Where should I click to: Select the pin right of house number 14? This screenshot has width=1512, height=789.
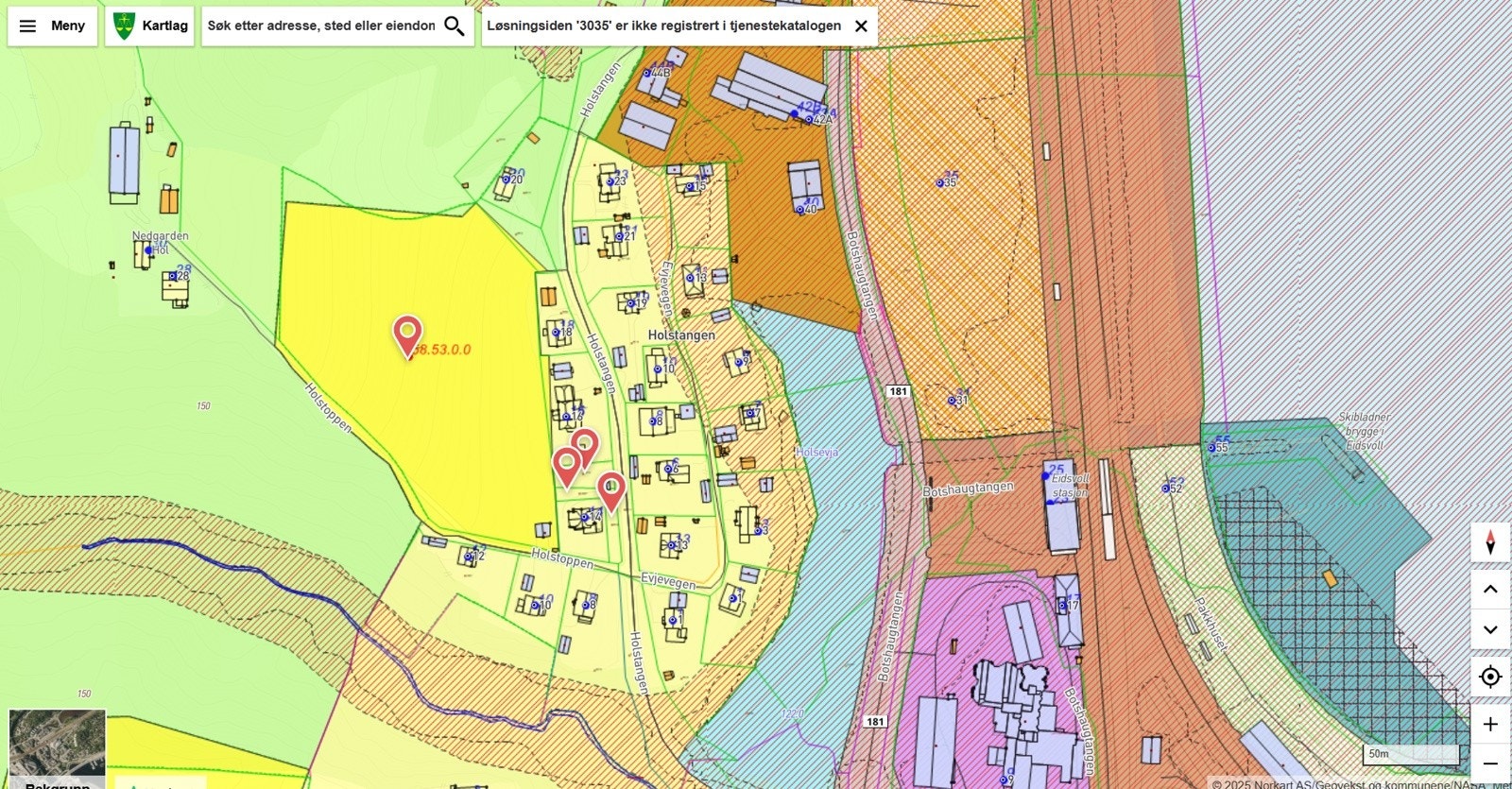[611, 491]
